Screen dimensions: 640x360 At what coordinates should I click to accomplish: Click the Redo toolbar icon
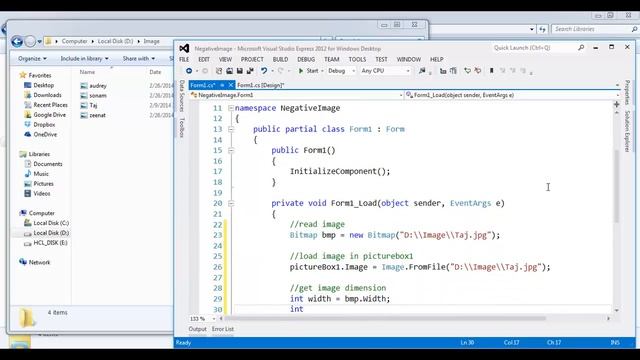click(280, 71)
